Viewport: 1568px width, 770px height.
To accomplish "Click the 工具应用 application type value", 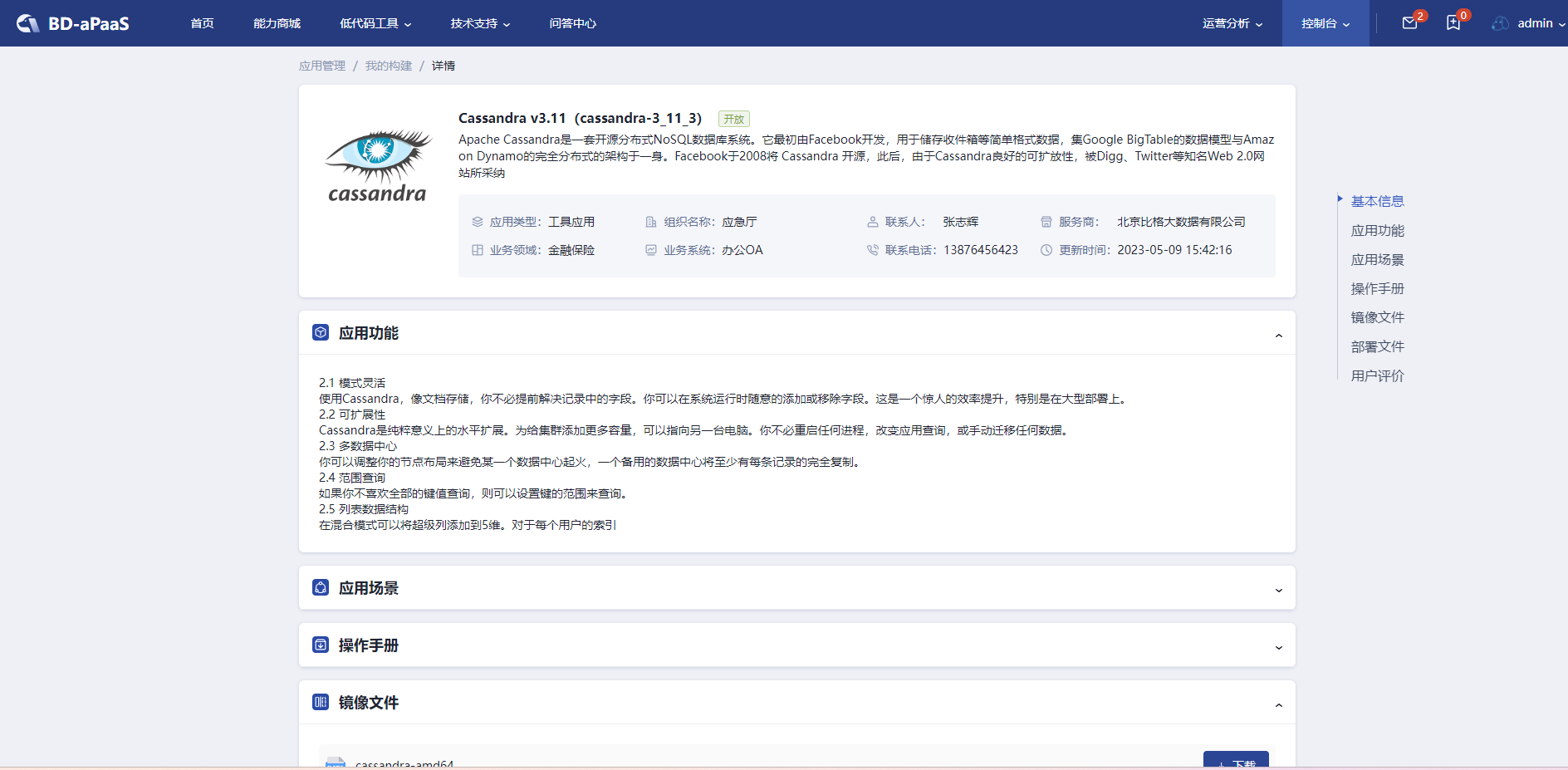I will [571, 222].
